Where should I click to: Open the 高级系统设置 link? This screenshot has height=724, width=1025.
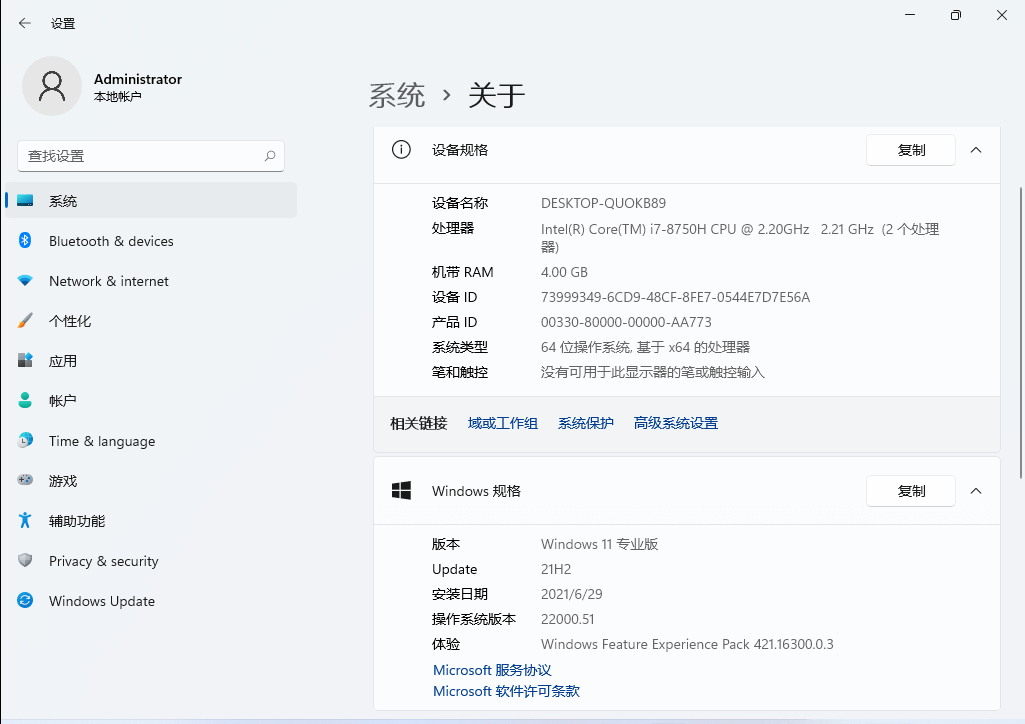point(675,423)
